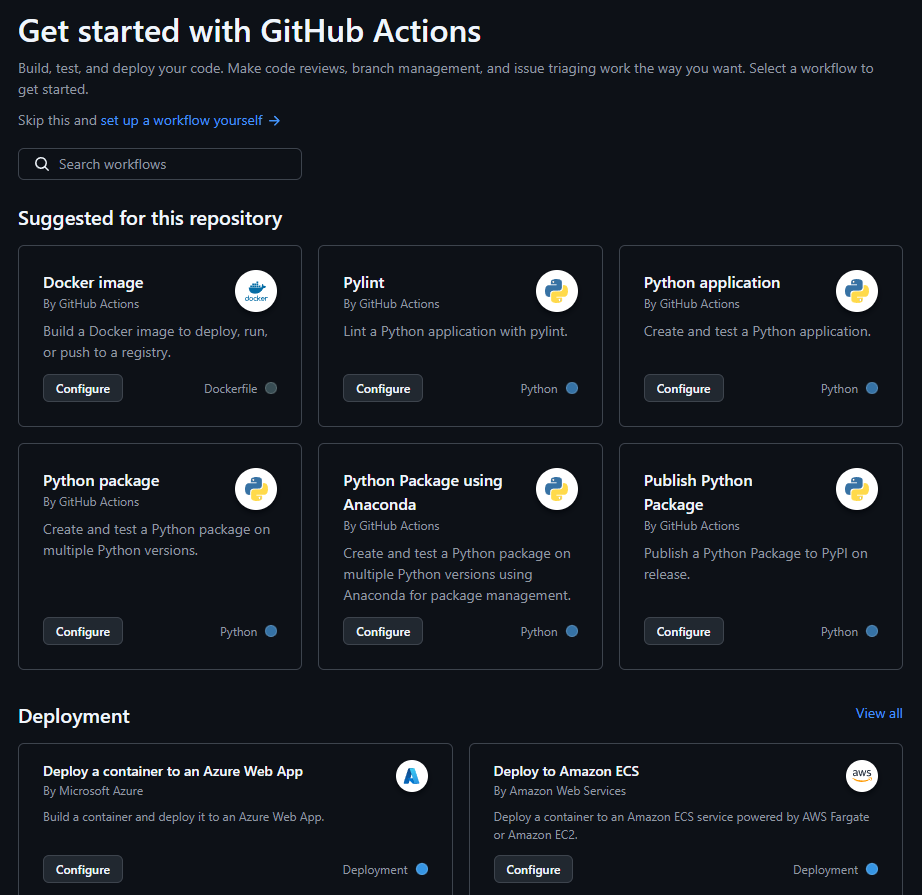Image resolution: width=922 pixels, height=895 pixels.
Task: Configure the Python package workflow
Action: click(83, 631)
